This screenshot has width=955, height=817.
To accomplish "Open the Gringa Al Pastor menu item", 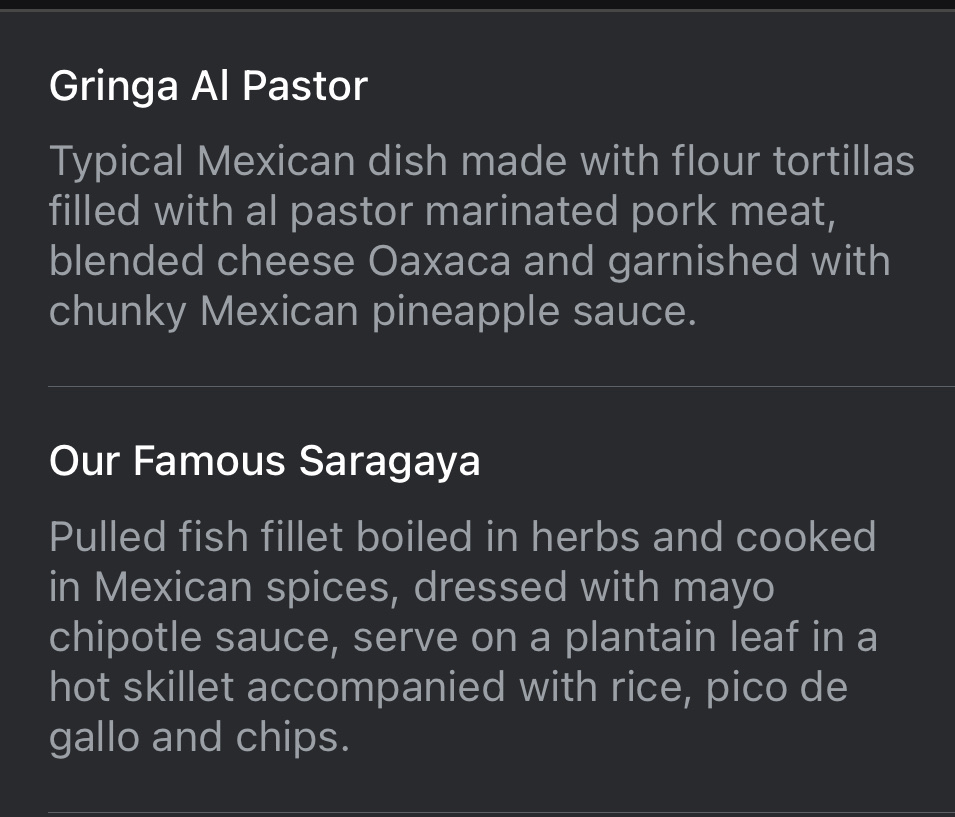I will pos(478,199).
